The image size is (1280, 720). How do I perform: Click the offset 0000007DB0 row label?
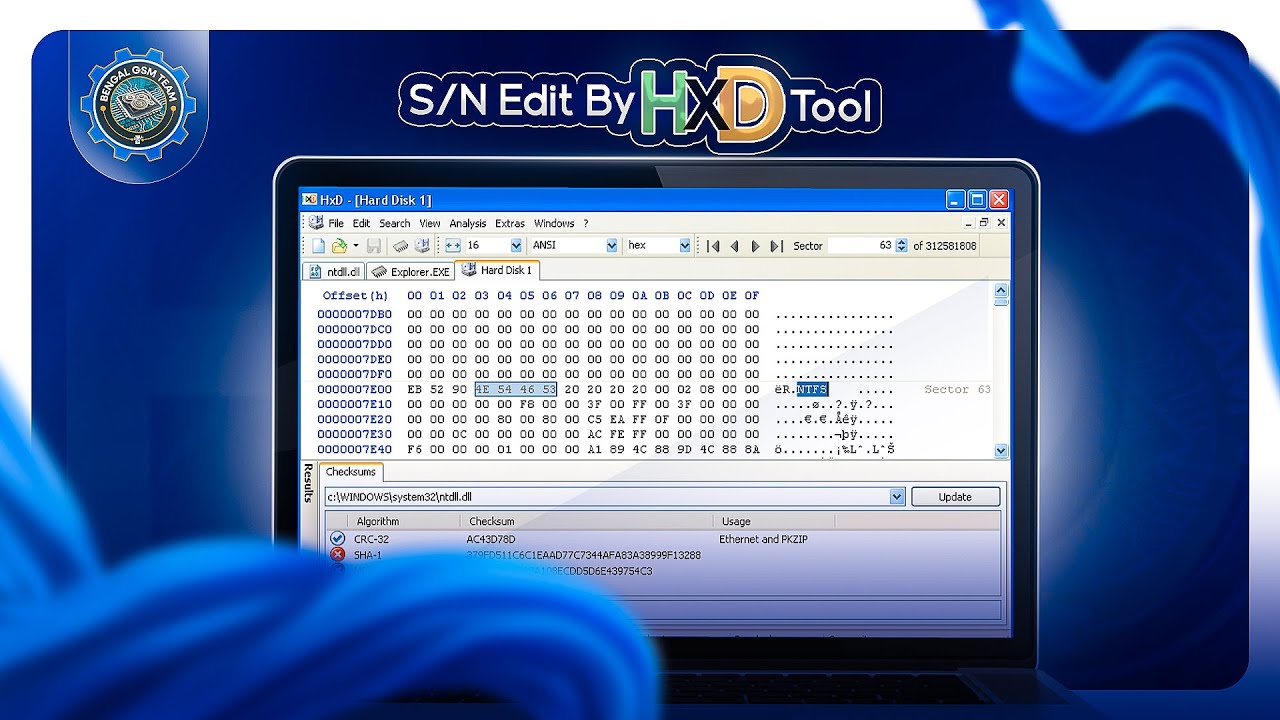coord(354,314)
